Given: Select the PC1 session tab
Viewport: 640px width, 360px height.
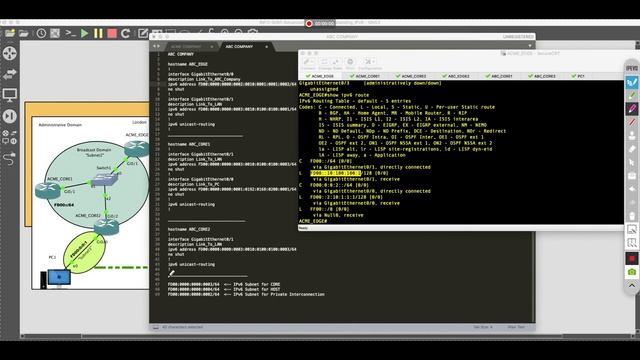Looking at the screenshot, I should tap(578, 76).
